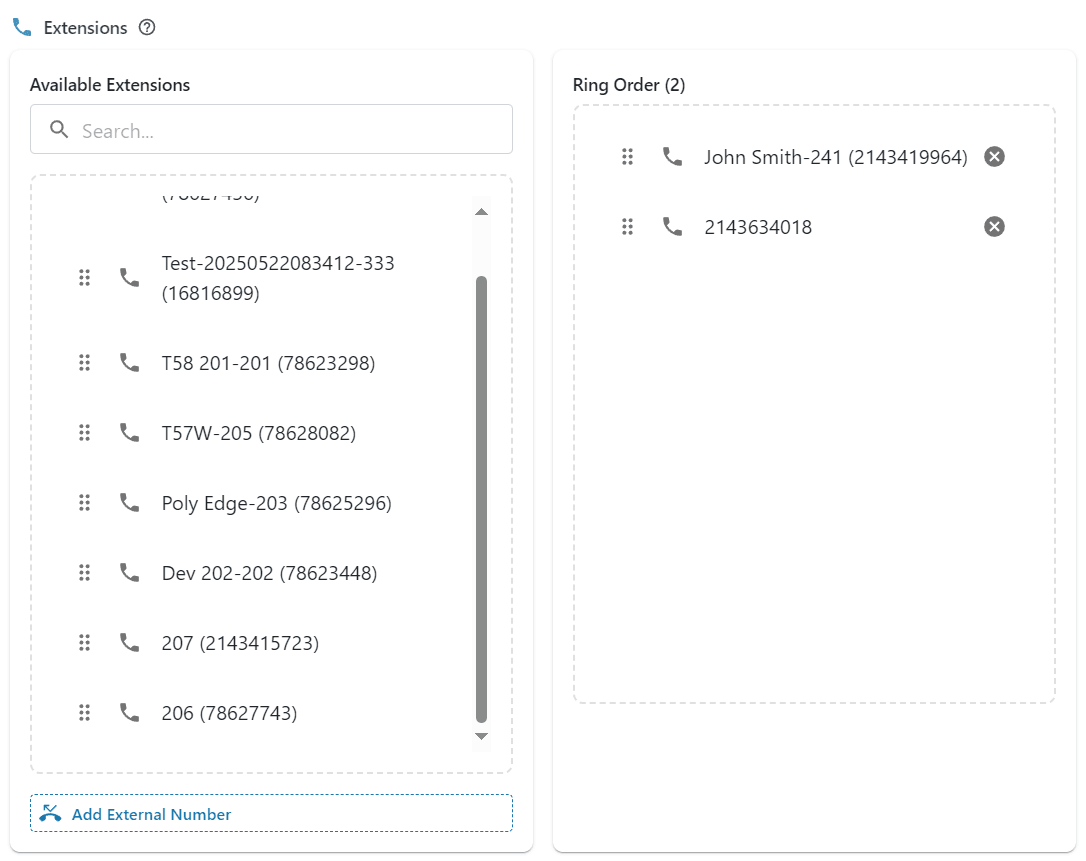Click phone icon beside extension 206

click(x=130, y=713)
